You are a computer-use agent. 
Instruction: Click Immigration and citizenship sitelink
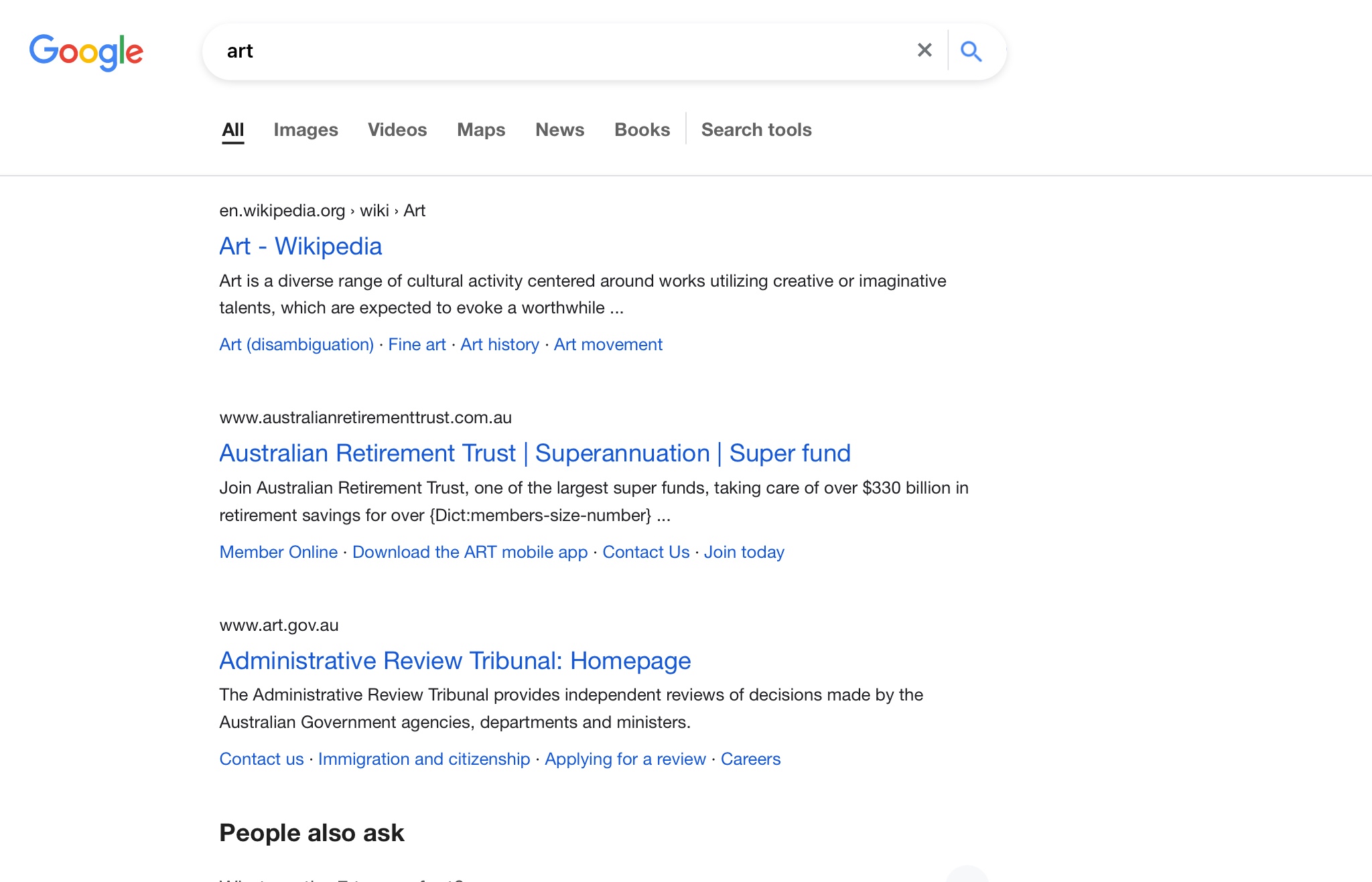click(424, 759)
